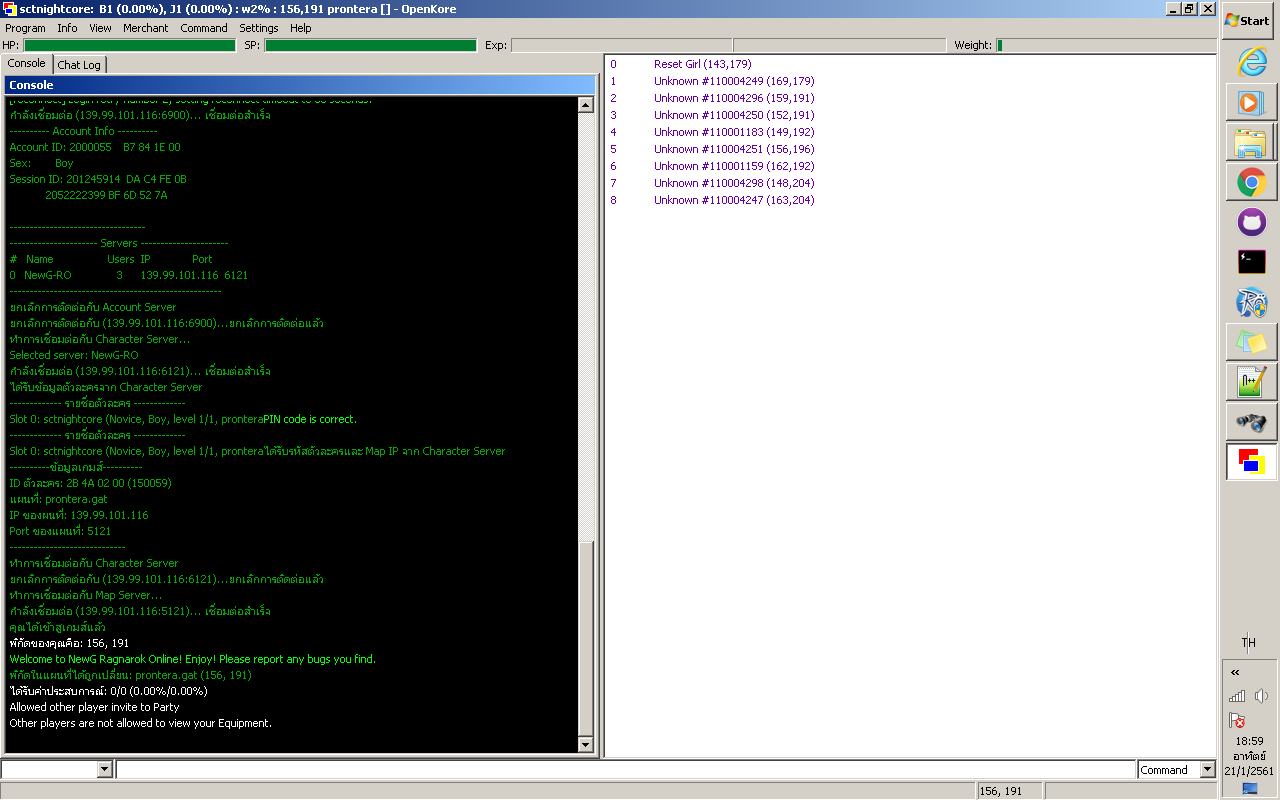
Task: Click the command input field at the bottom
Action: click(x=620, y=769)
